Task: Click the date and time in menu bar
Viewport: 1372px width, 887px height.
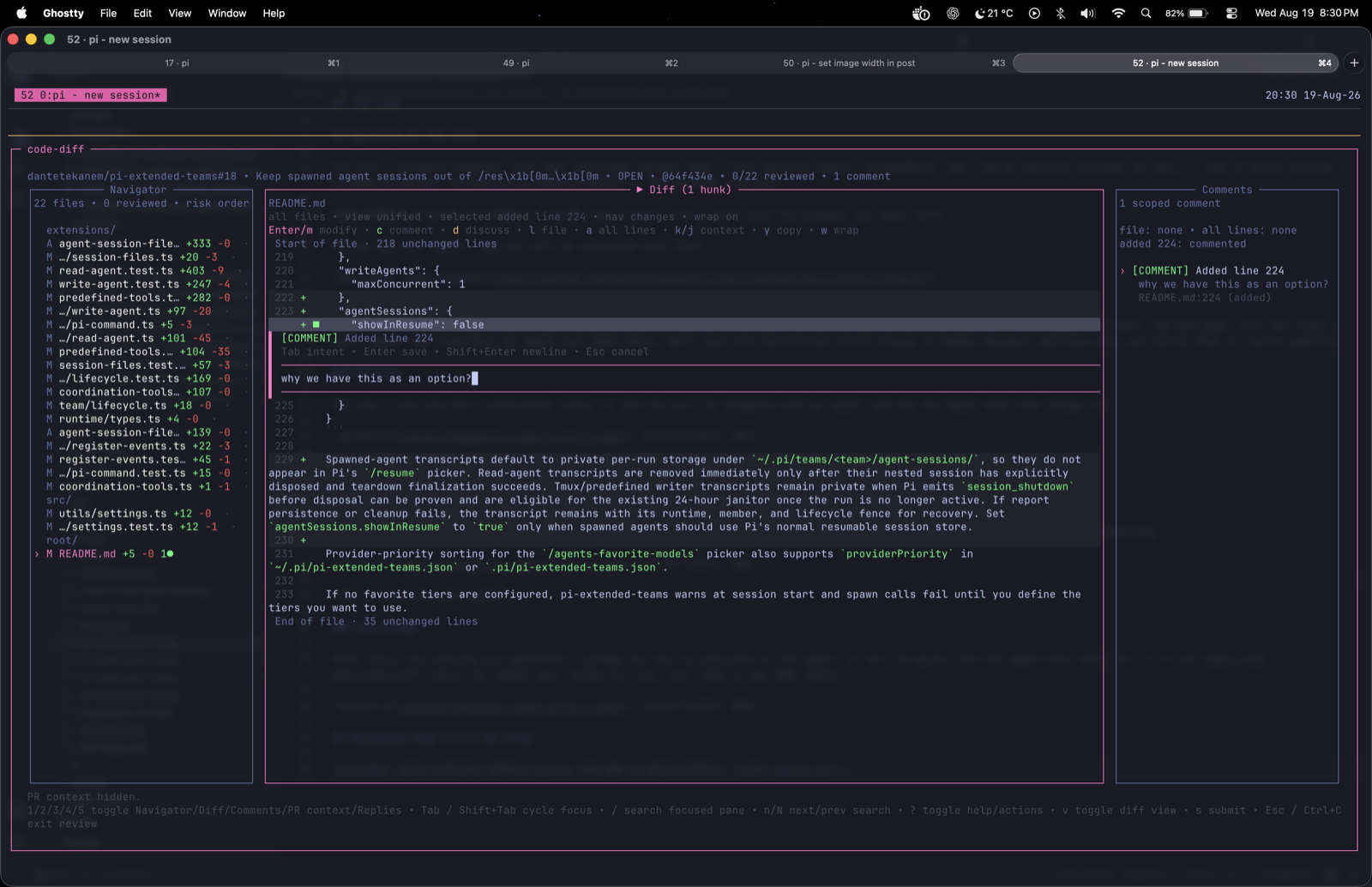Action: 1306,13
